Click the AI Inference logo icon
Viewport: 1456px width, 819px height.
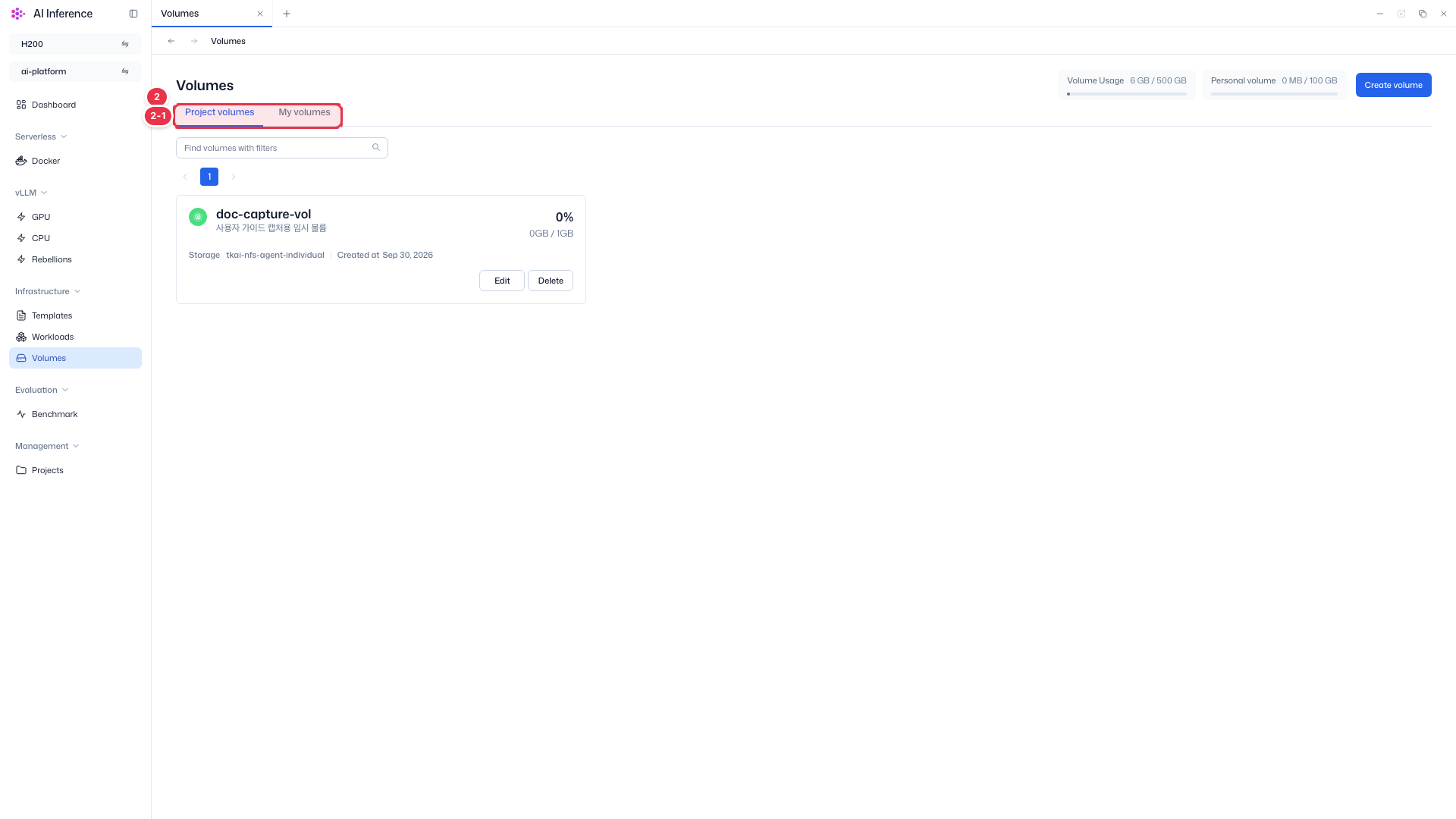[x=18, y=14]
